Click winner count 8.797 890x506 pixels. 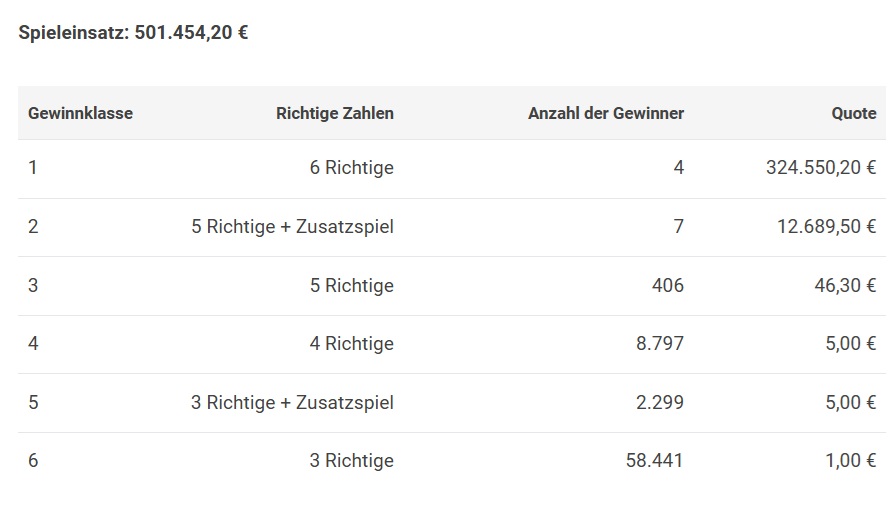[x=660, y=344]
